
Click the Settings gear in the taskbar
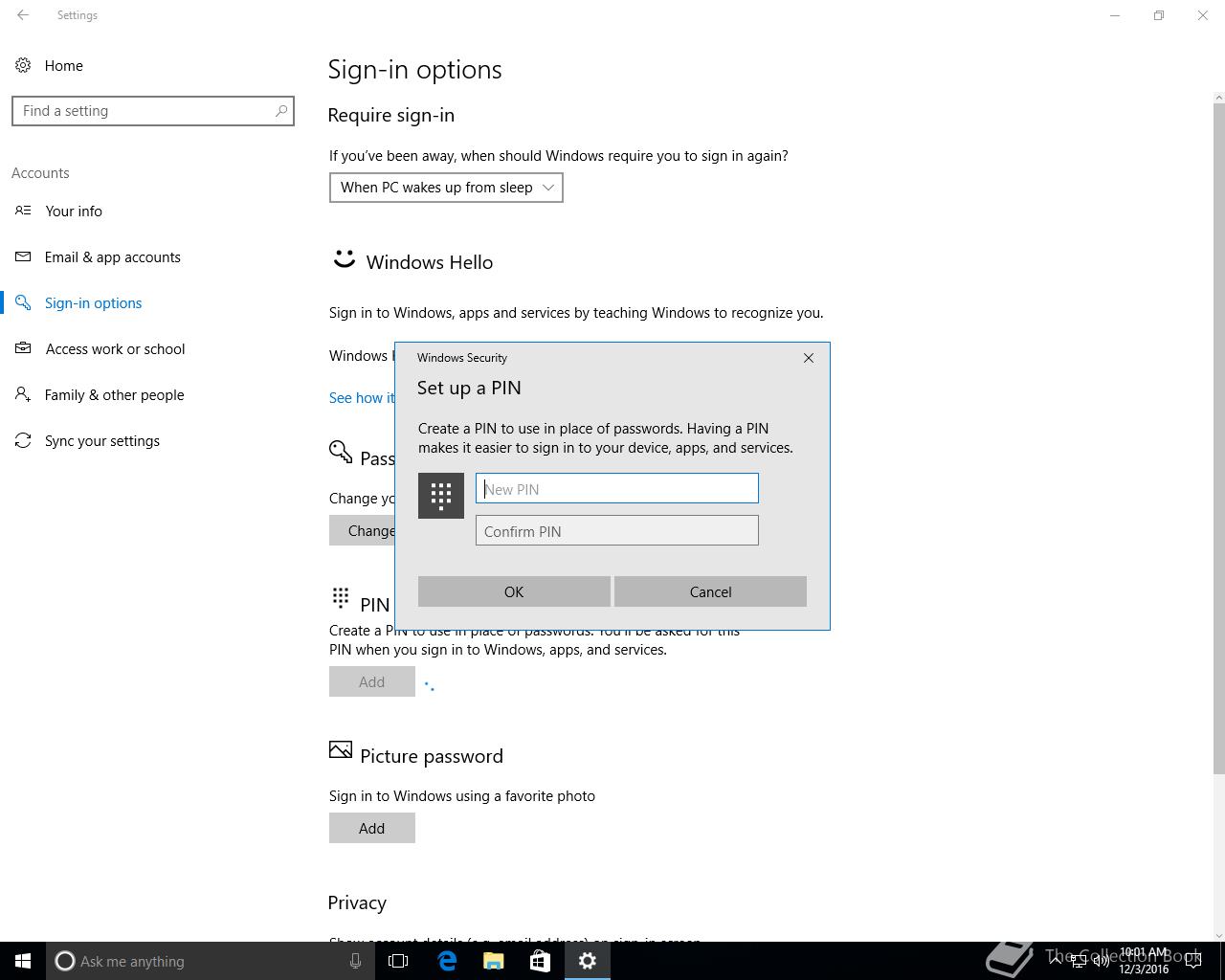click(x=588, y=961)
